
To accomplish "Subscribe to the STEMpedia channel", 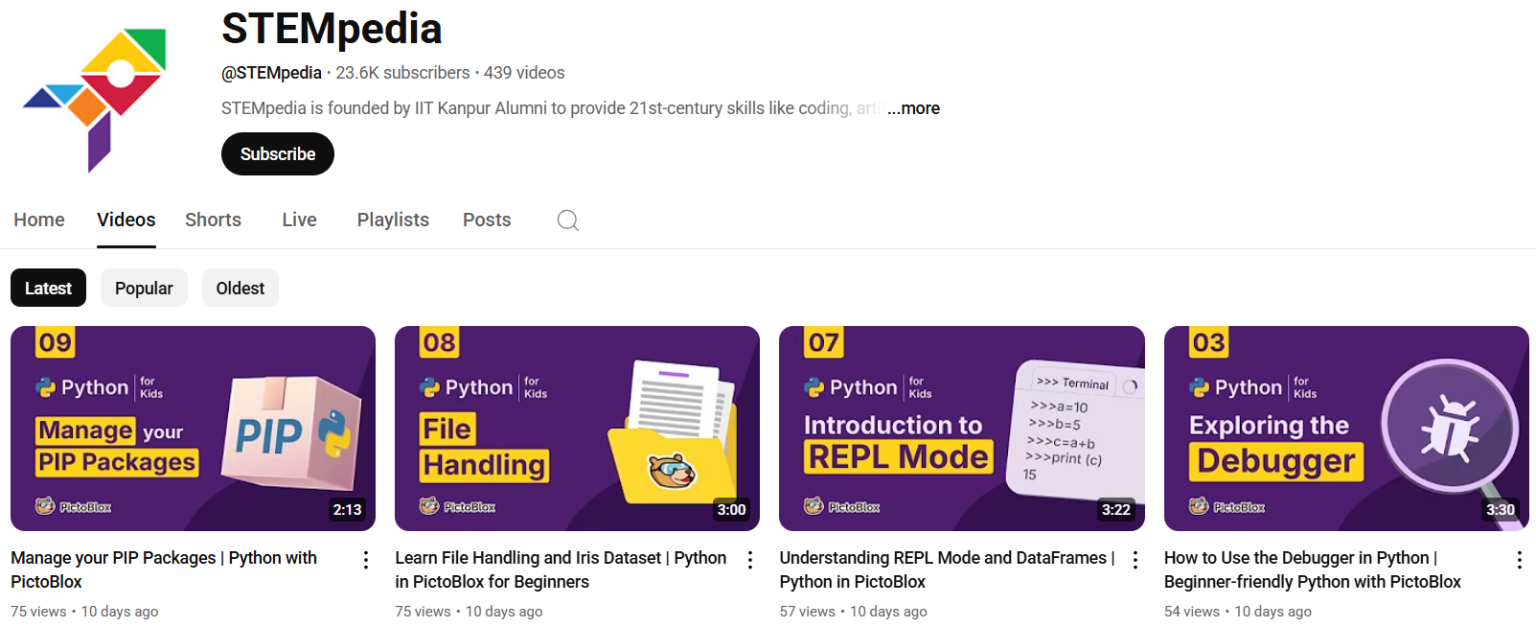I will [277, 154].
